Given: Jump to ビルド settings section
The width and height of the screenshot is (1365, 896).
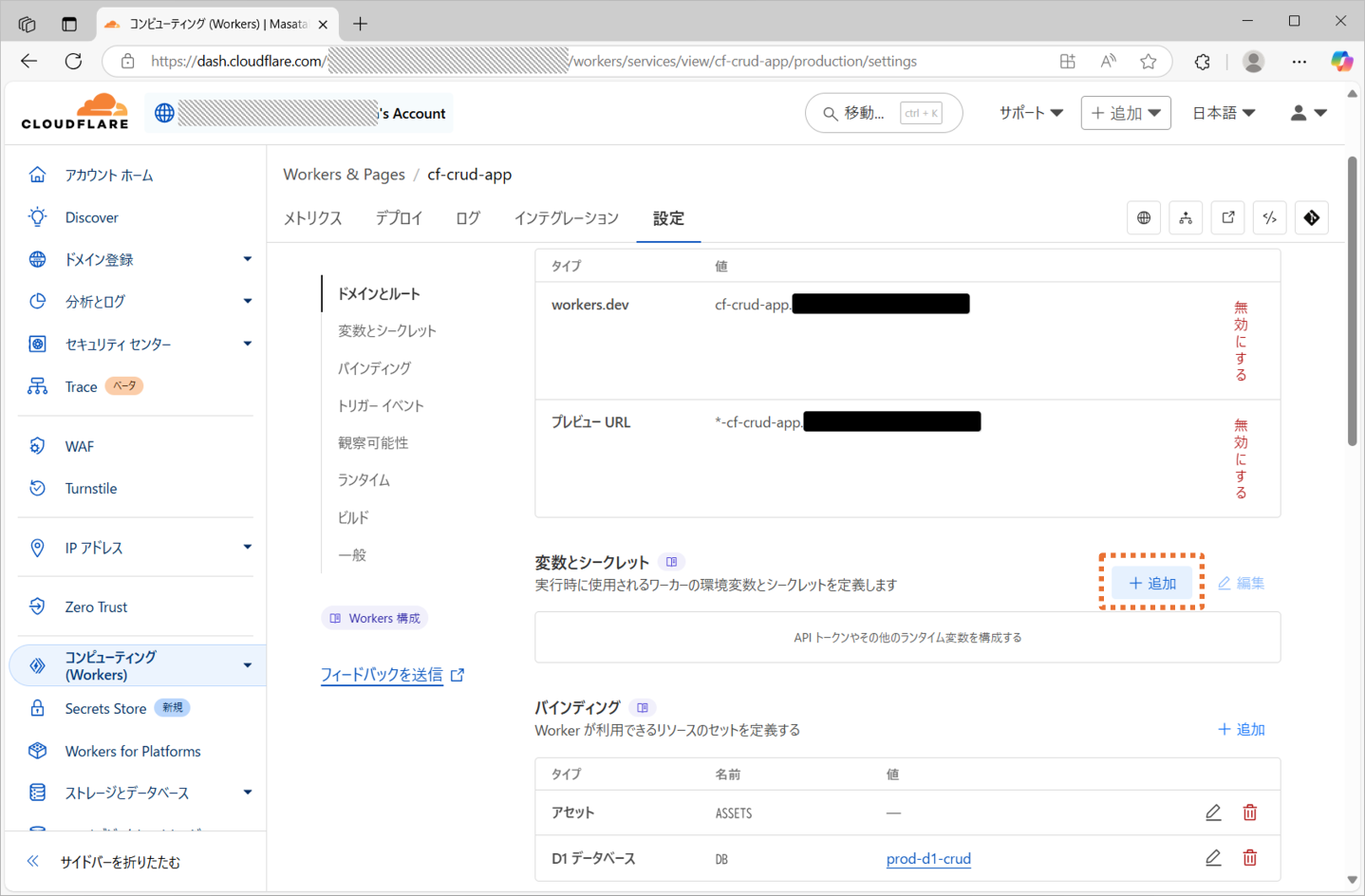Looking at the screenshot, I should tap(353, 517).
